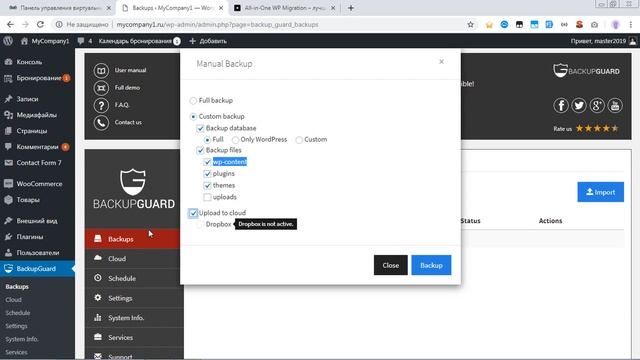Open BackupGuard Facebook page icon
The image size is (640, 360).
coord(561,105)
